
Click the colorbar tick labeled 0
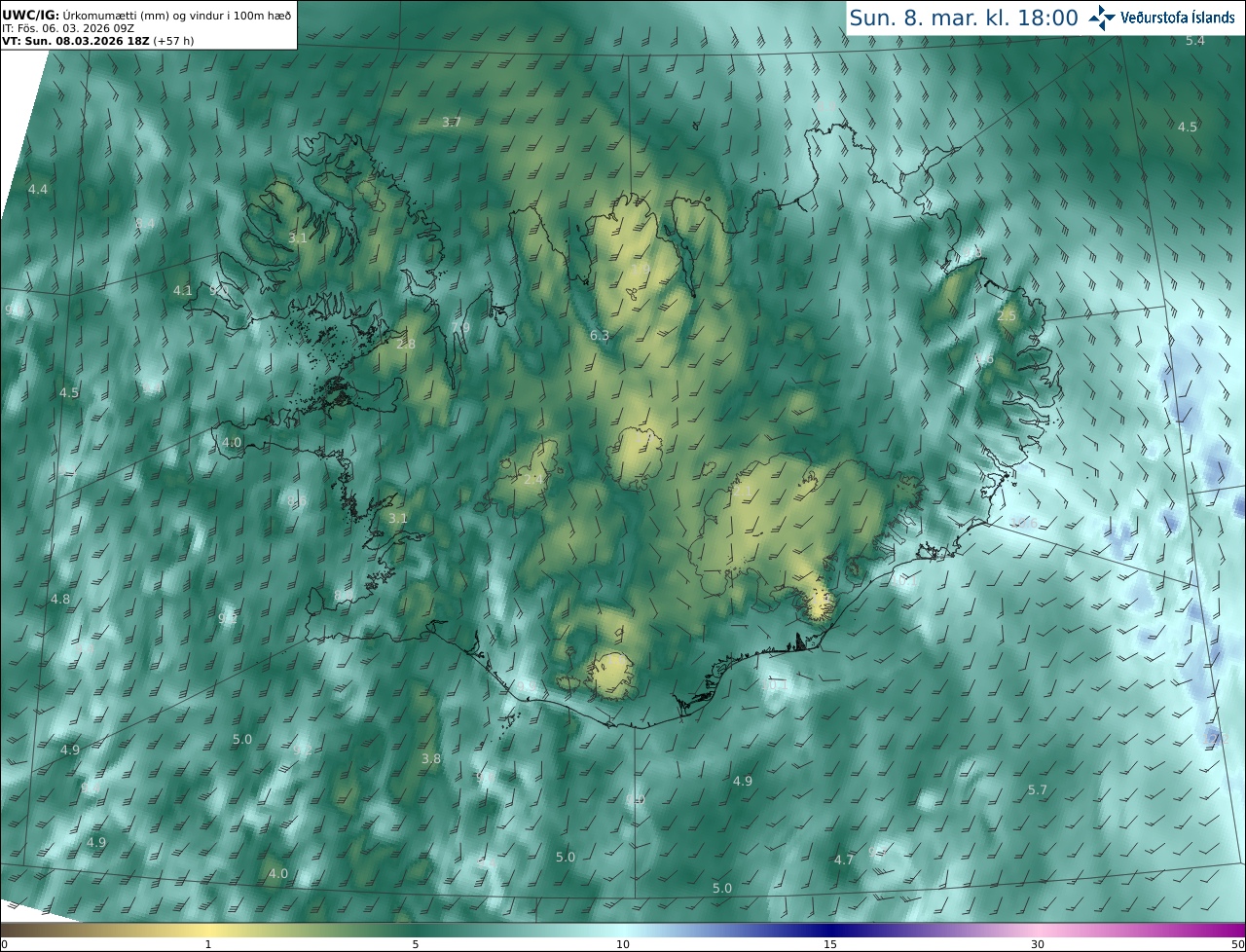point(4,944)
